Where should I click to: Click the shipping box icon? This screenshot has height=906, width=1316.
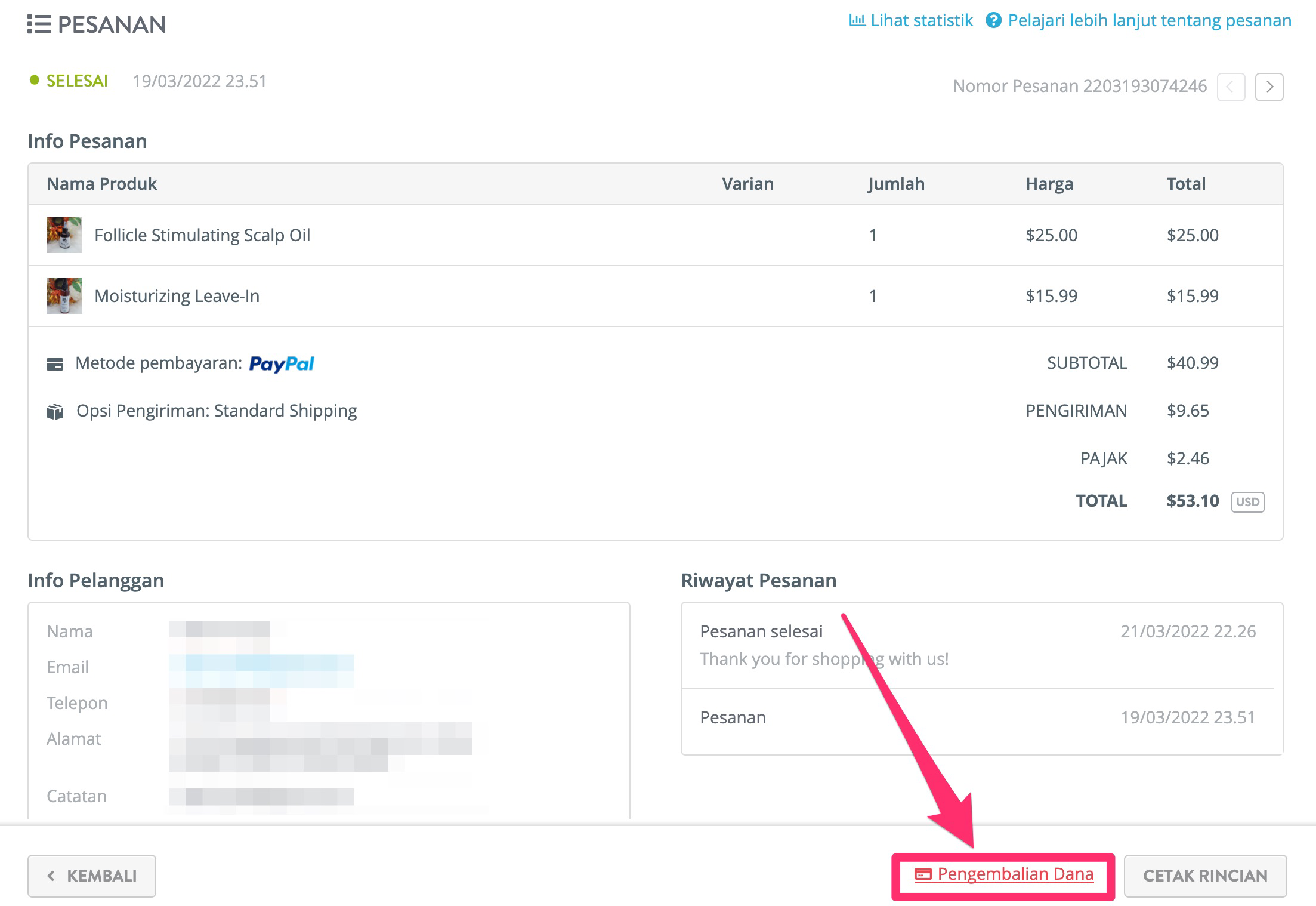[55, 412]
